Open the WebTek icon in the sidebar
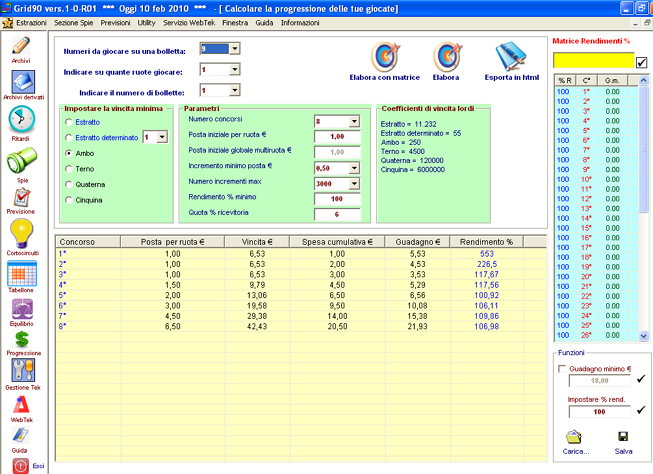The image size is (653, 474). click(21, 405)
